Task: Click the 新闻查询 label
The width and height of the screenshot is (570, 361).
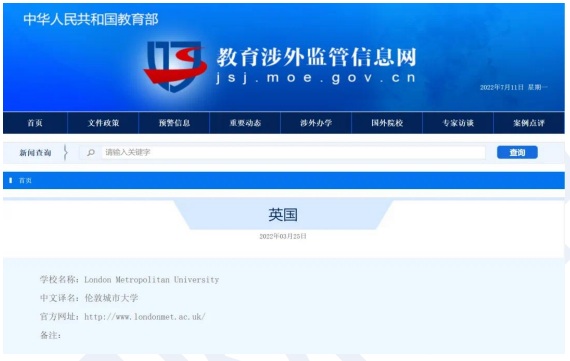Action: click(35, 153)
